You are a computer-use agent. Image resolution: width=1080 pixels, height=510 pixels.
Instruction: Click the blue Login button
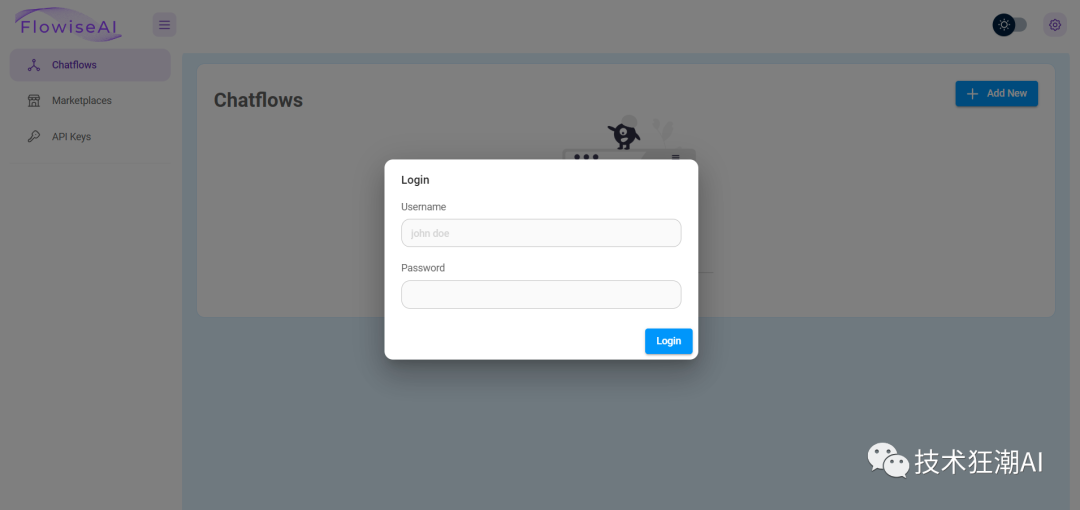[668, 341]
